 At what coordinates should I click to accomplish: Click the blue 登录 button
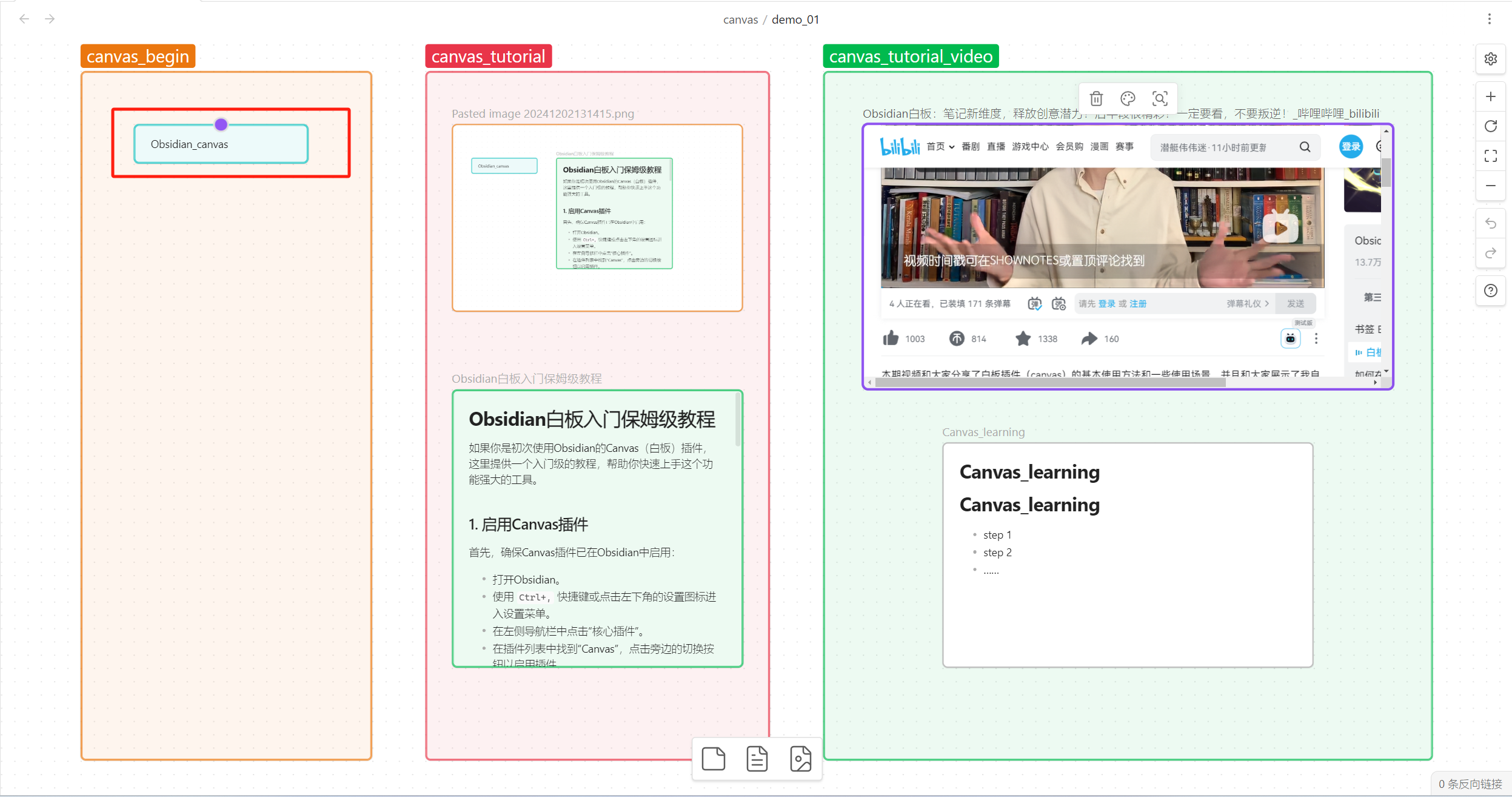pyautogui.click(x=1350, y=147)
